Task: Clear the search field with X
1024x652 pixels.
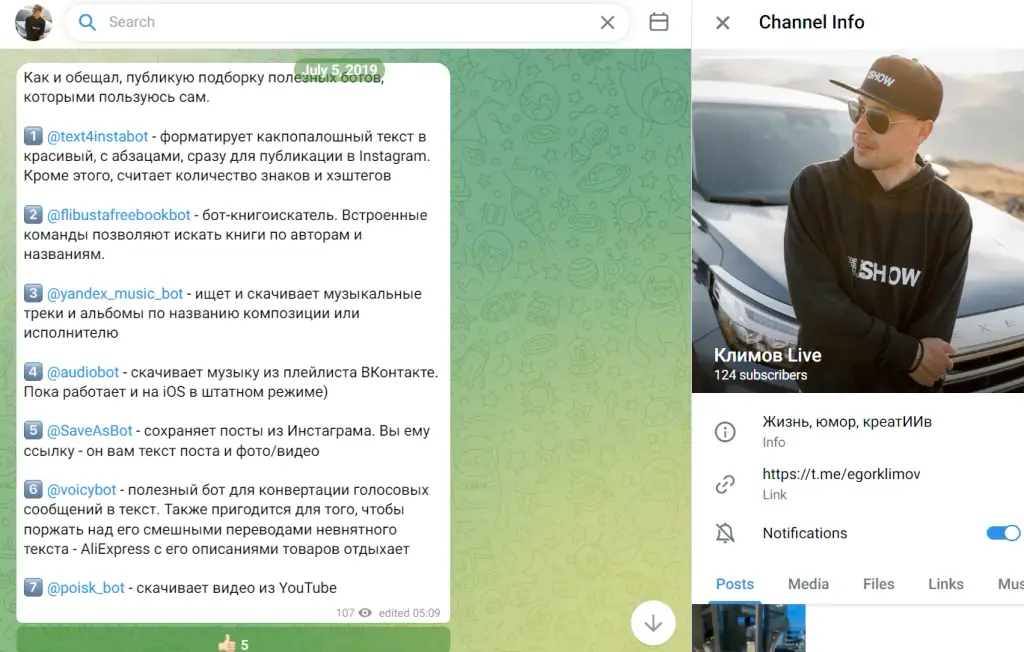Action: tap(607, 22)
